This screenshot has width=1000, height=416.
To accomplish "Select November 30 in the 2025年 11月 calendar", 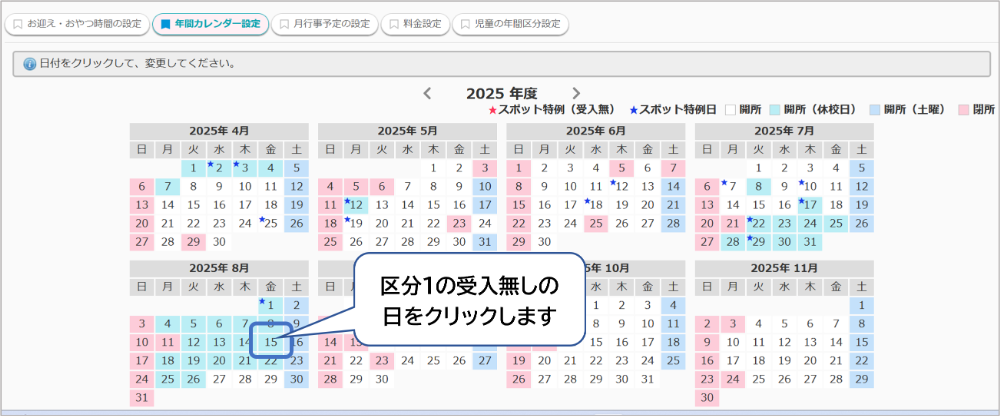I will click(706, 397).
